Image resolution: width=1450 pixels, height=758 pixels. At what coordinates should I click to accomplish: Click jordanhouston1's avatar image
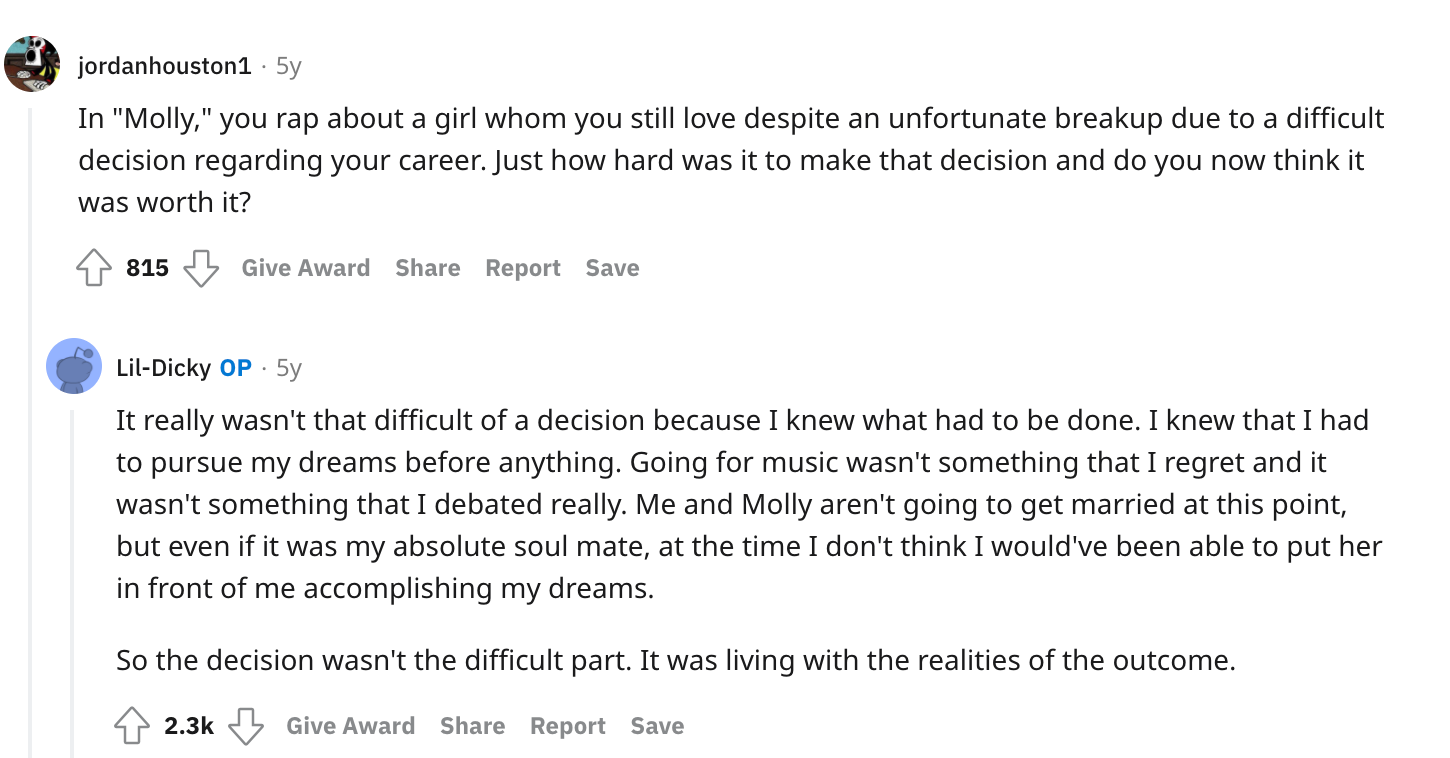(x=33, y=65)
